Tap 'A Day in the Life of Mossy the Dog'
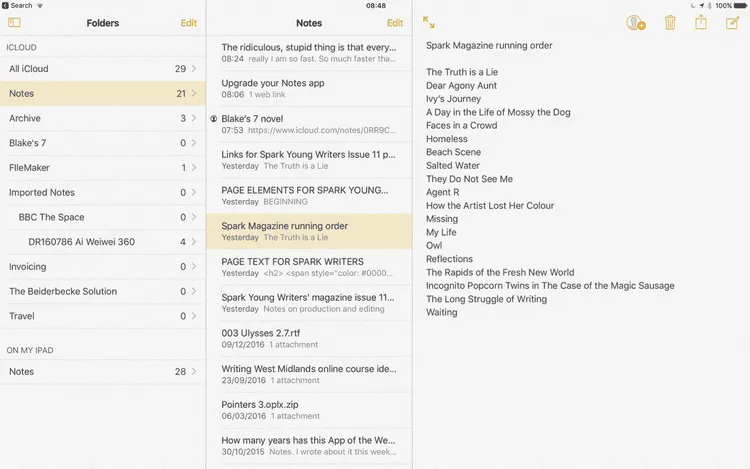The width and height of the screenshot is (750, 469). tap(498, 112)
